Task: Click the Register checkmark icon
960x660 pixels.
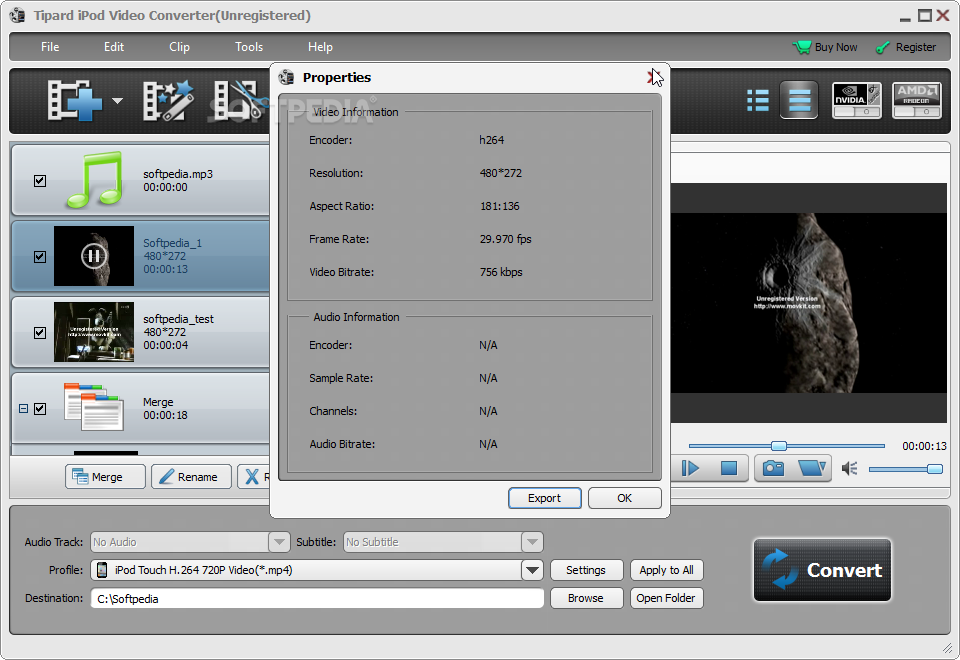Action: point(882,47)
